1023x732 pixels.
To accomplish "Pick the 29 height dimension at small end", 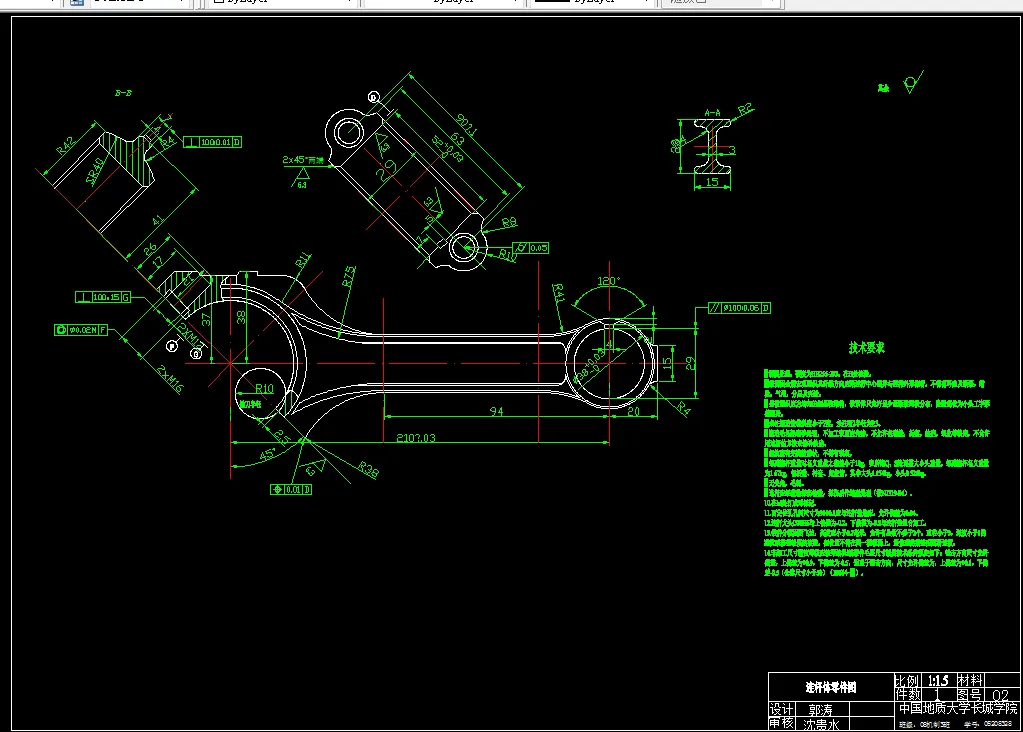I will pos(690,363).
